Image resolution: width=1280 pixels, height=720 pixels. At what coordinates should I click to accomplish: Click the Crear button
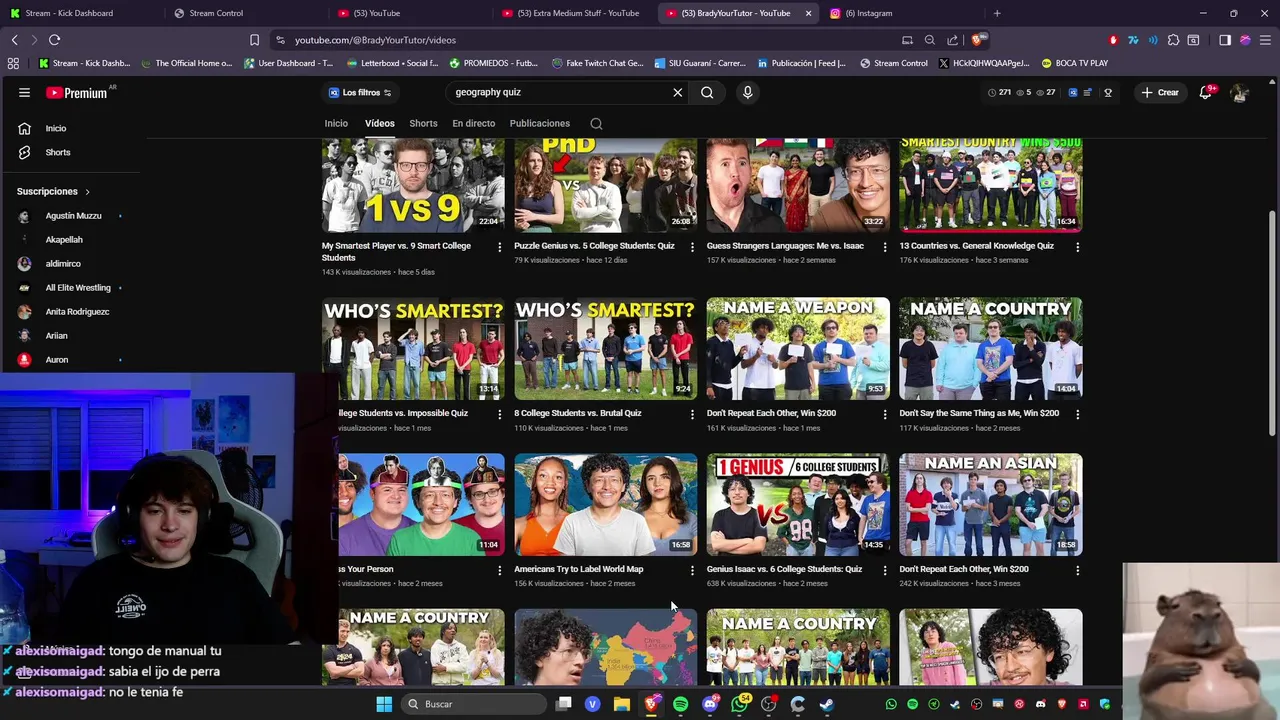click(1160, 92)
